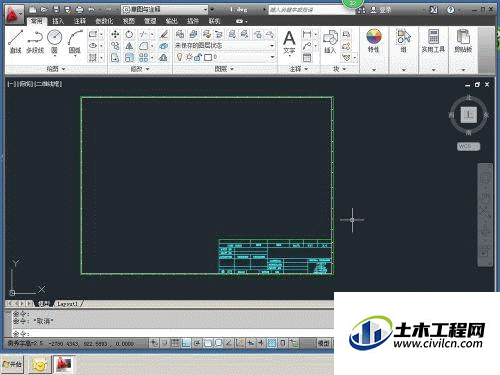This screenshot has height=375, width=500.
Task: Click the WCS button under ViewCube
Action: pos(468,146)
